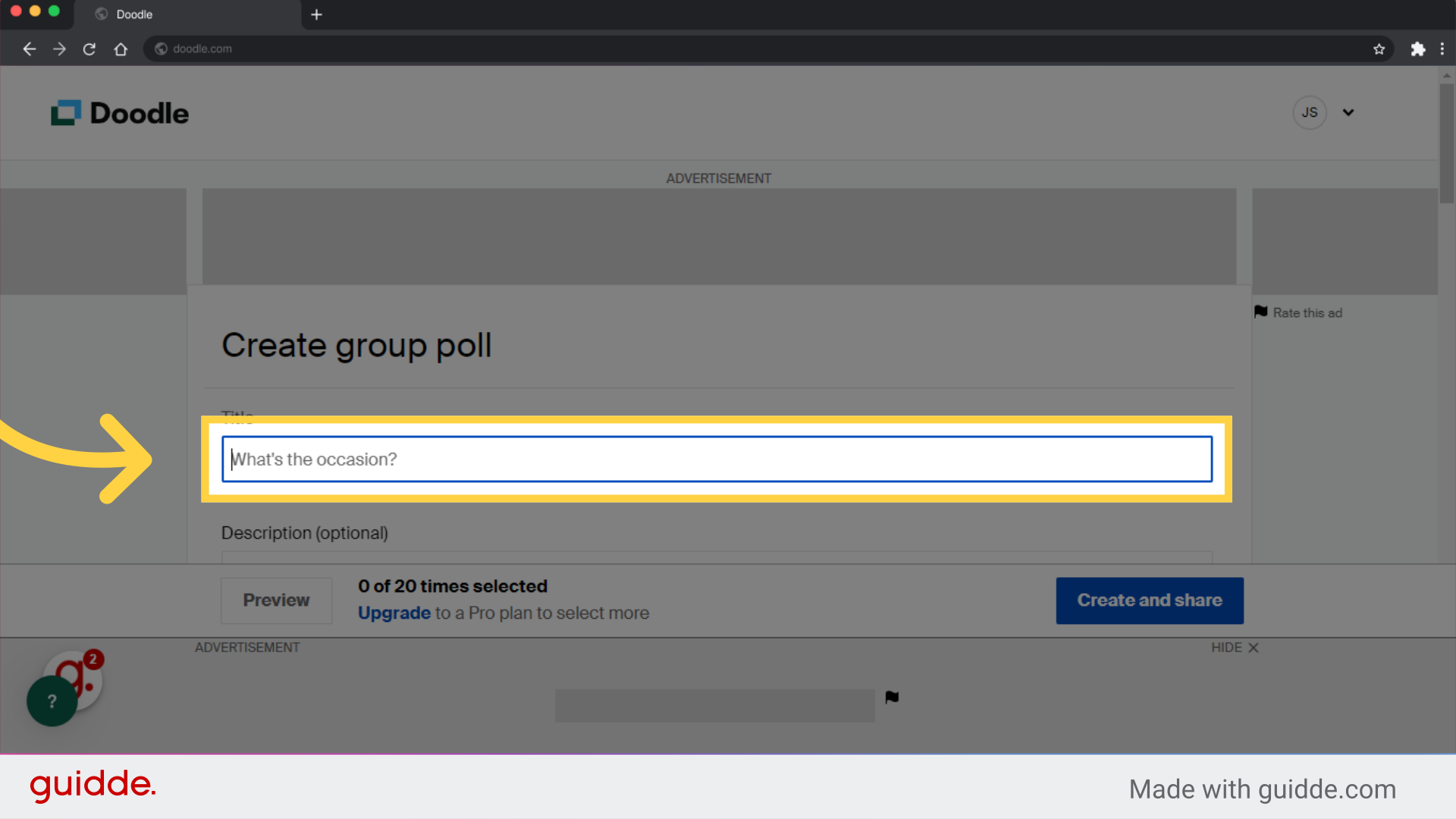Click the browser forward arrow
The height and width of the screenshot is (819, 1456).
click(x=59, y=49)
